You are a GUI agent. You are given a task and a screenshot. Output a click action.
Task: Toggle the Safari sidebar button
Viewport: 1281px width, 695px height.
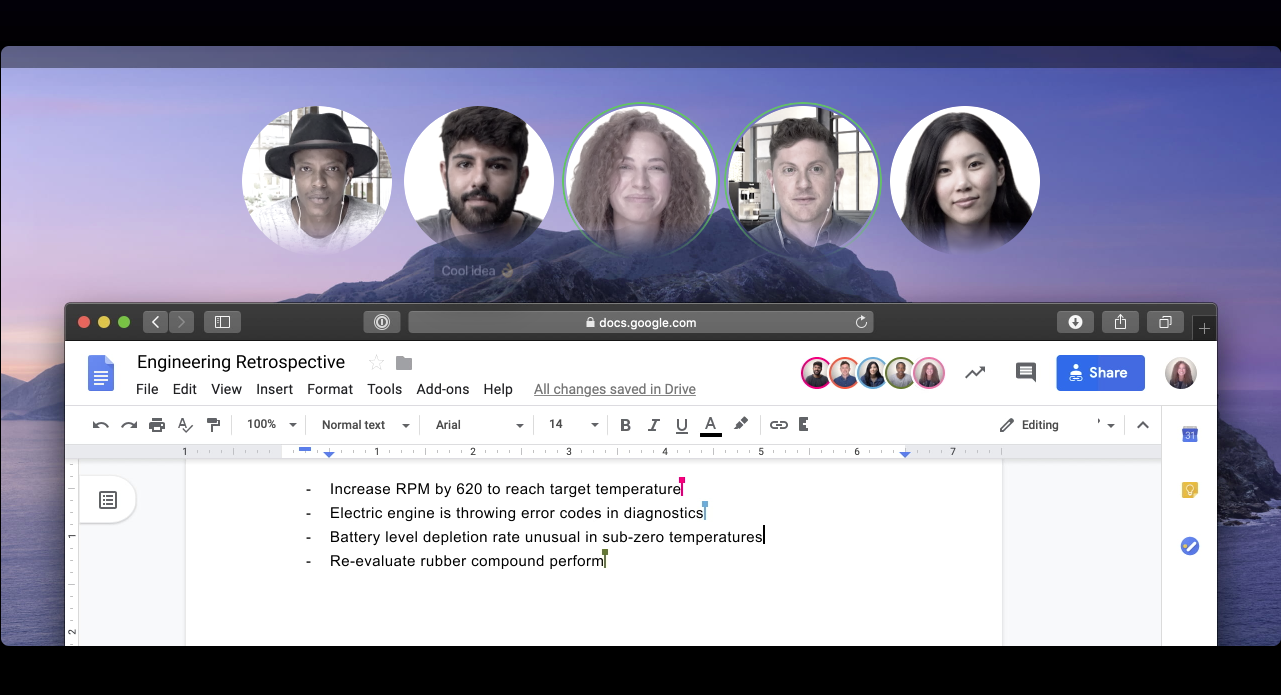click(222, 322)
